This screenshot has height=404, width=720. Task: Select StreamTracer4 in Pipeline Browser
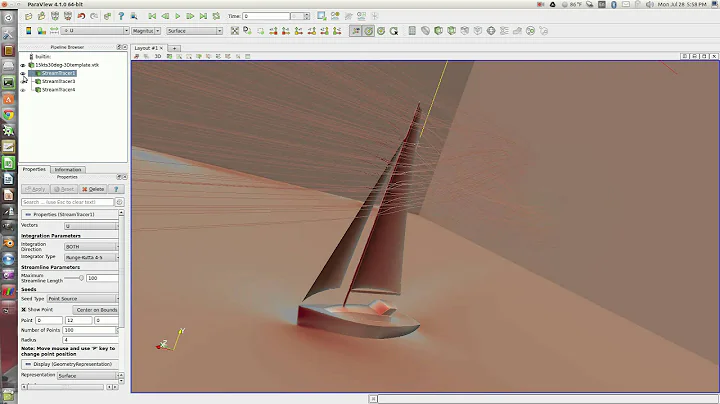pos(58,90)
